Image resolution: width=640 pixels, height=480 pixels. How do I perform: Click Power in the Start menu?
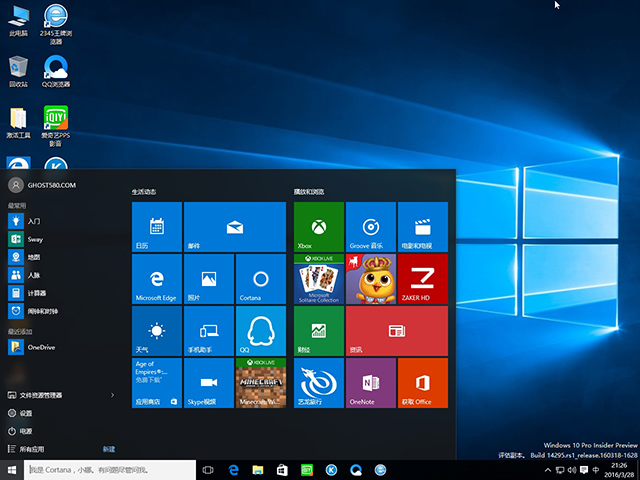[26, 431]
